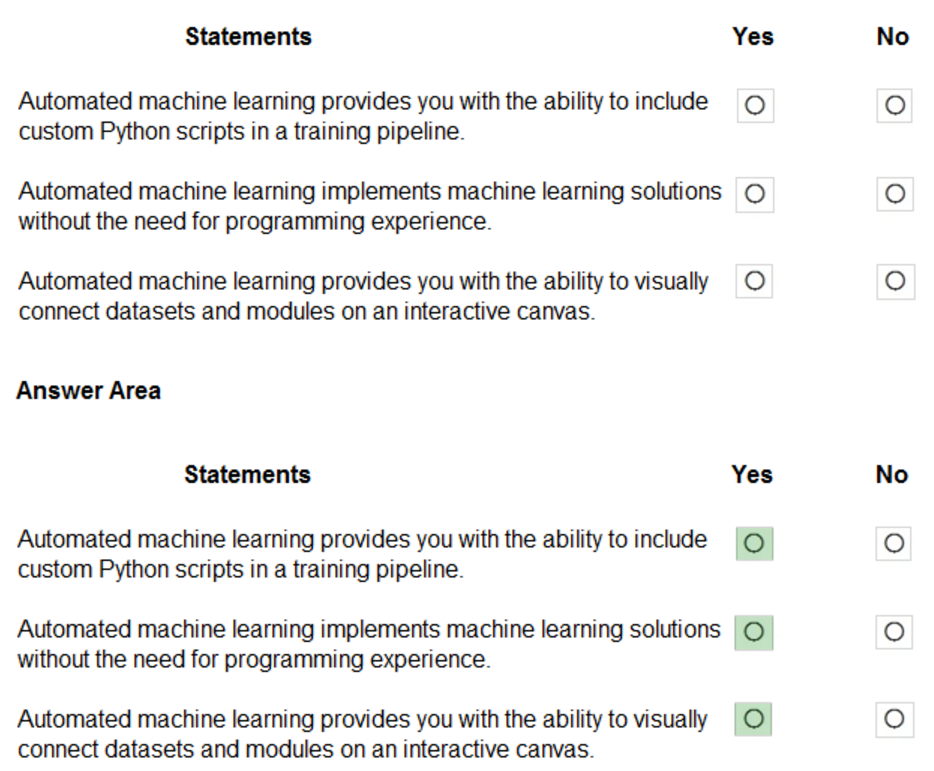
Task: Select No for custom Python scripts in upper question
Action: click(x=894, y=105)
